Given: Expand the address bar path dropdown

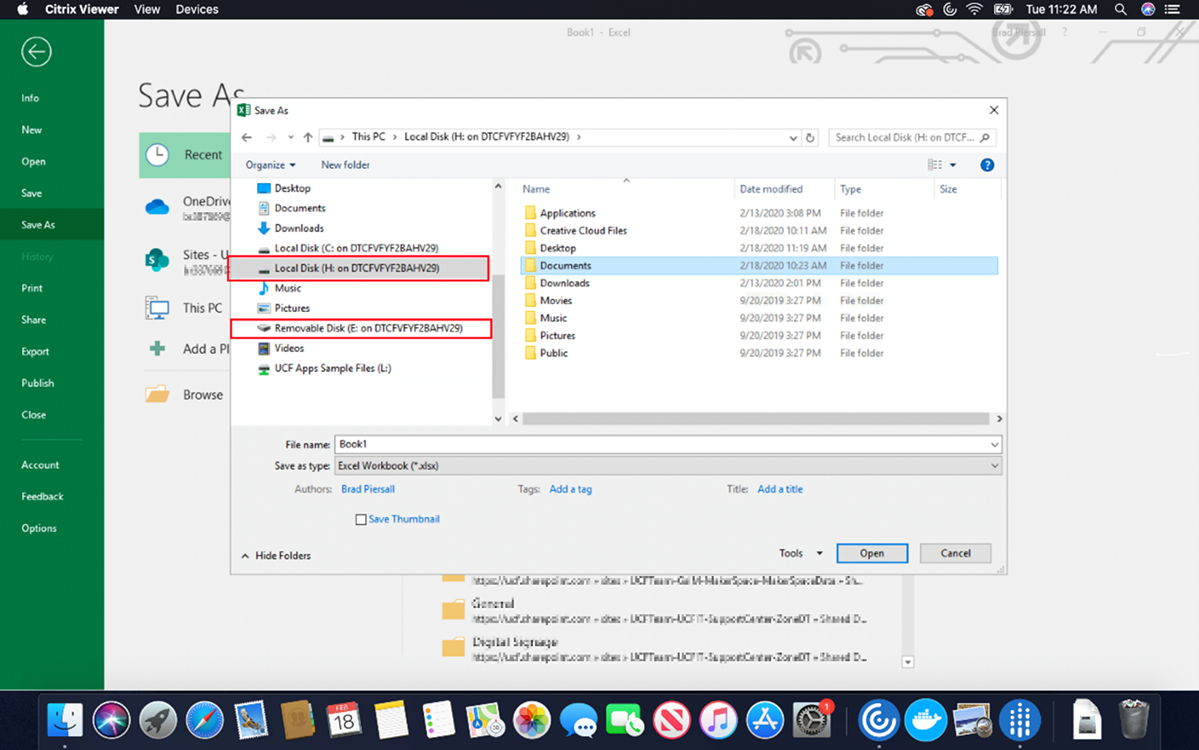Looking at the screenshot, I should point(793,138).
